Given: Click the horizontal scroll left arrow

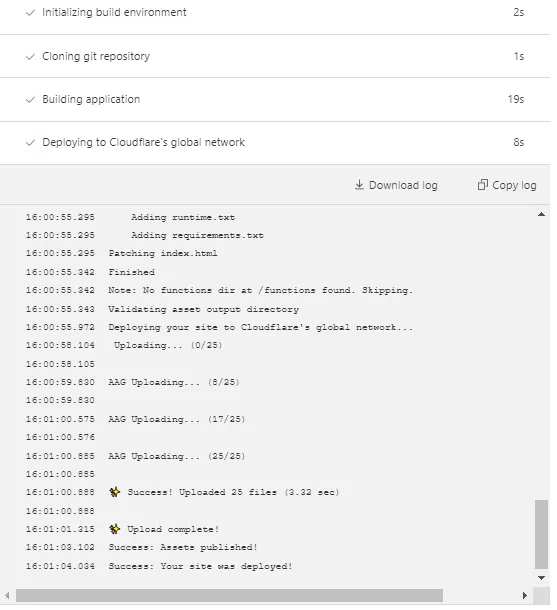Looking at the screenshot, I should [x=7, y=595].
